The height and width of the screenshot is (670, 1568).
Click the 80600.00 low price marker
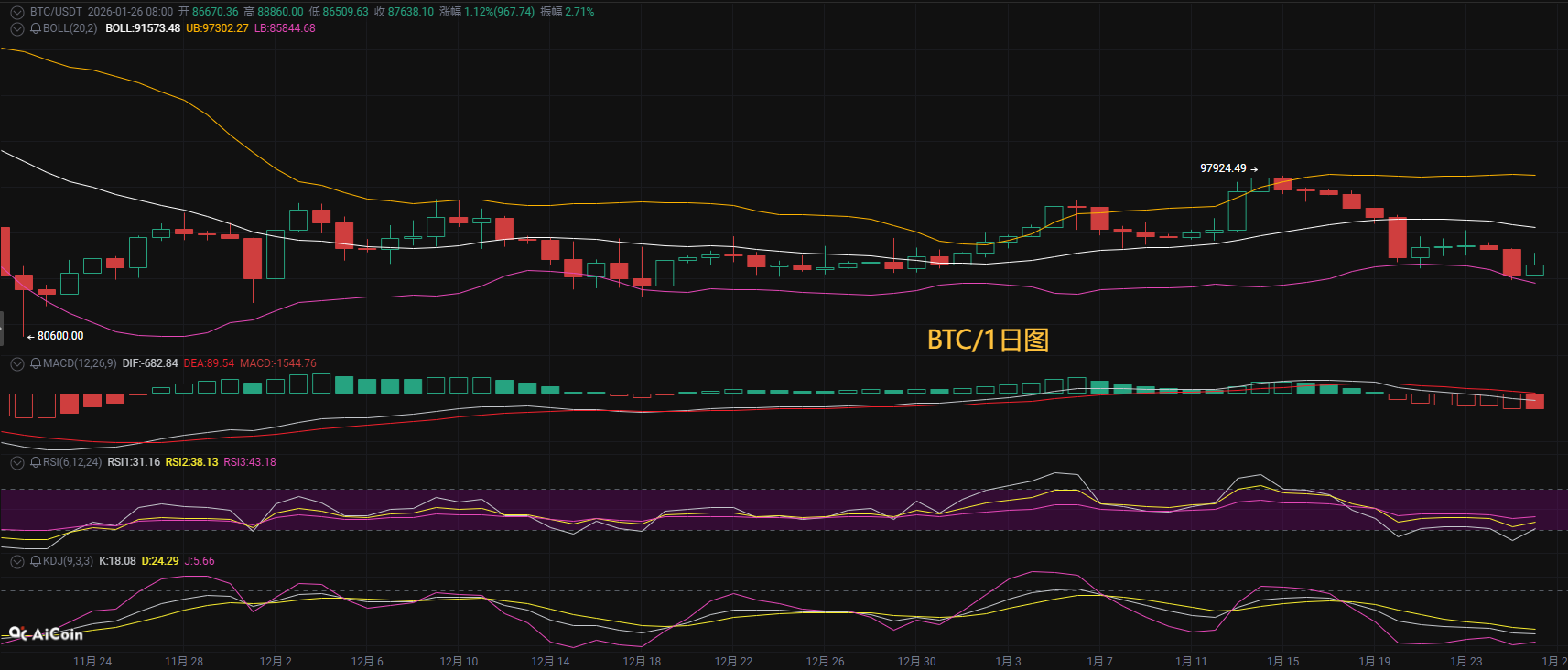[x=59, y=336]
